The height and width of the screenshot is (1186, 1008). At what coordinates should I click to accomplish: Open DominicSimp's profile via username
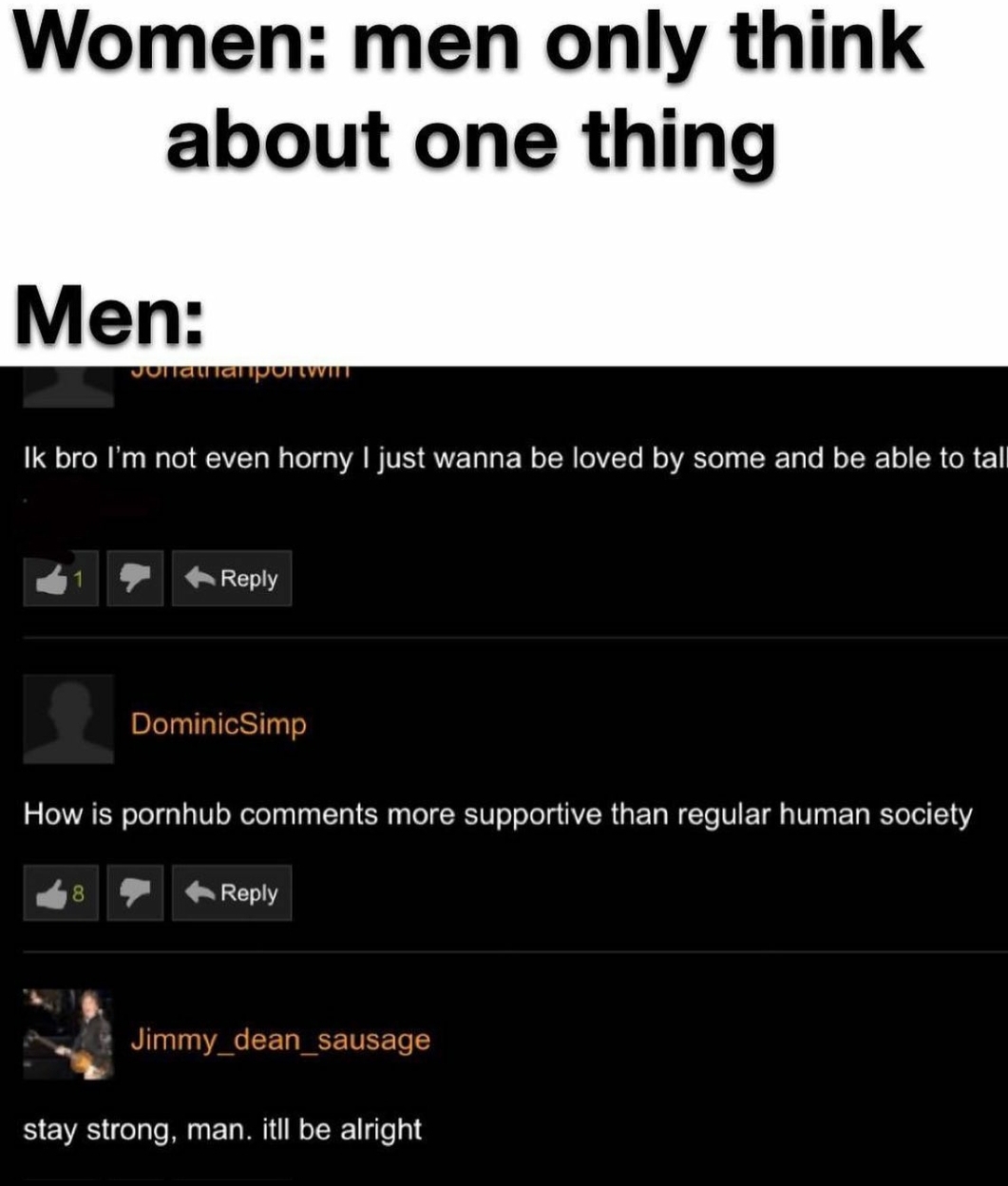pos(219,724)
